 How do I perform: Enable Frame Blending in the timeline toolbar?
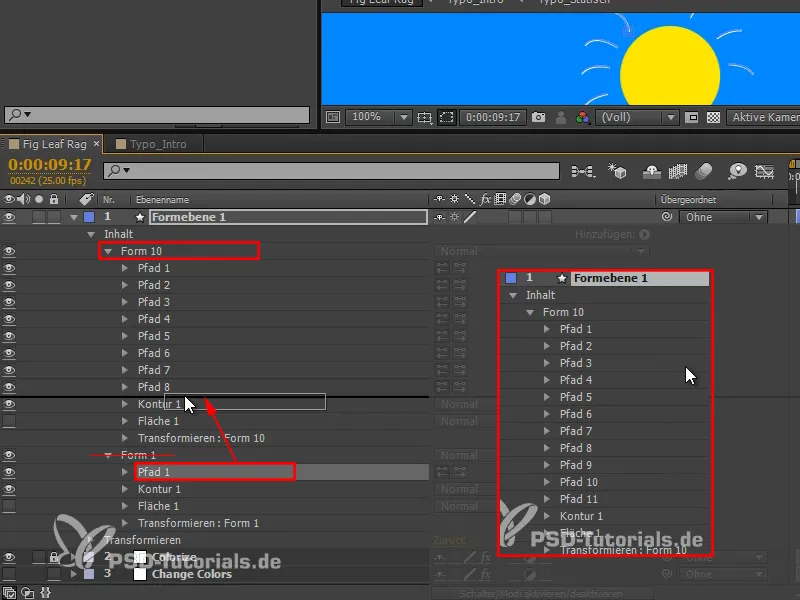click(x=678, y=172)
